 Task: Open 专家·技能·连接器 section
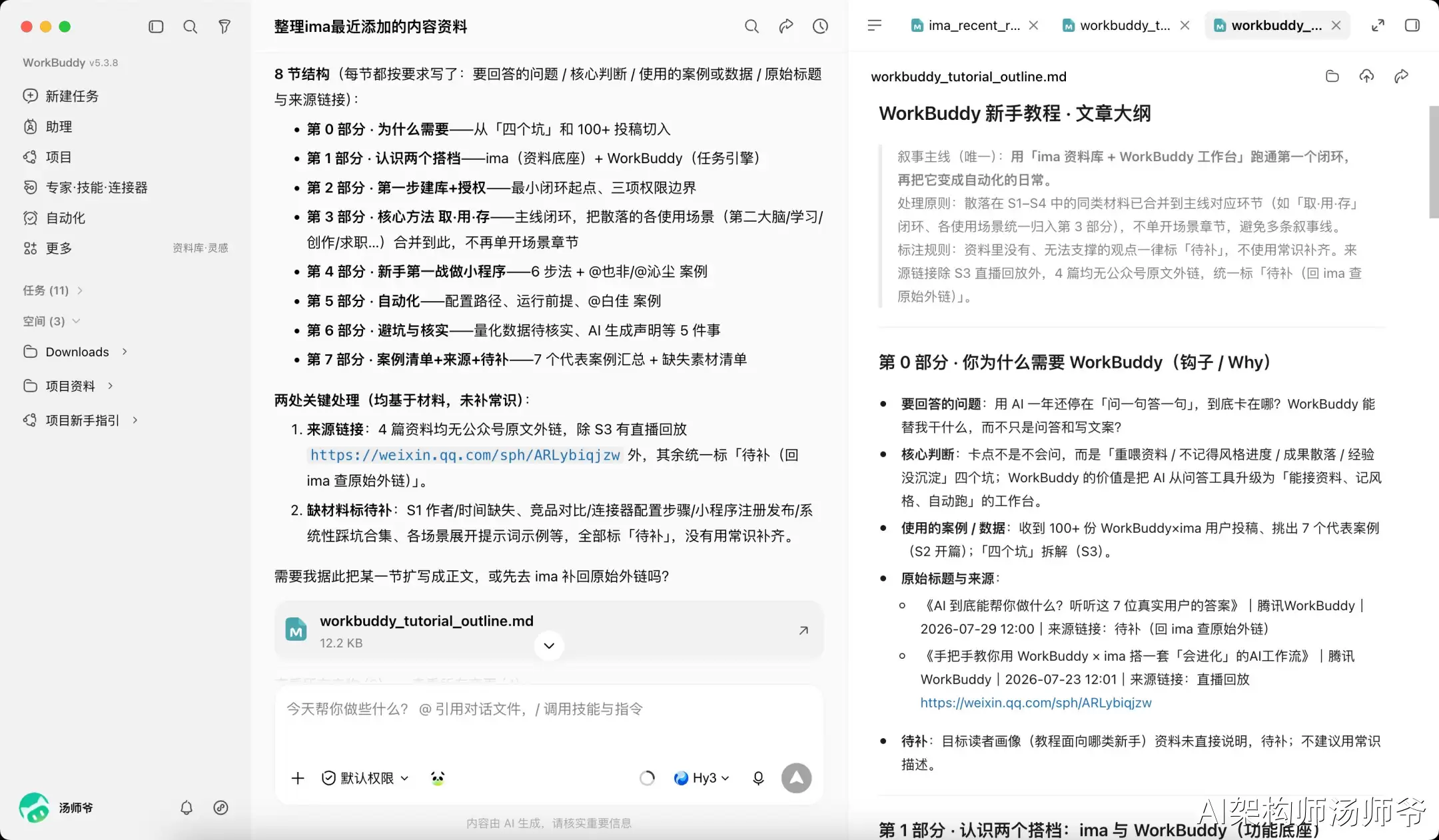point(85,188)
